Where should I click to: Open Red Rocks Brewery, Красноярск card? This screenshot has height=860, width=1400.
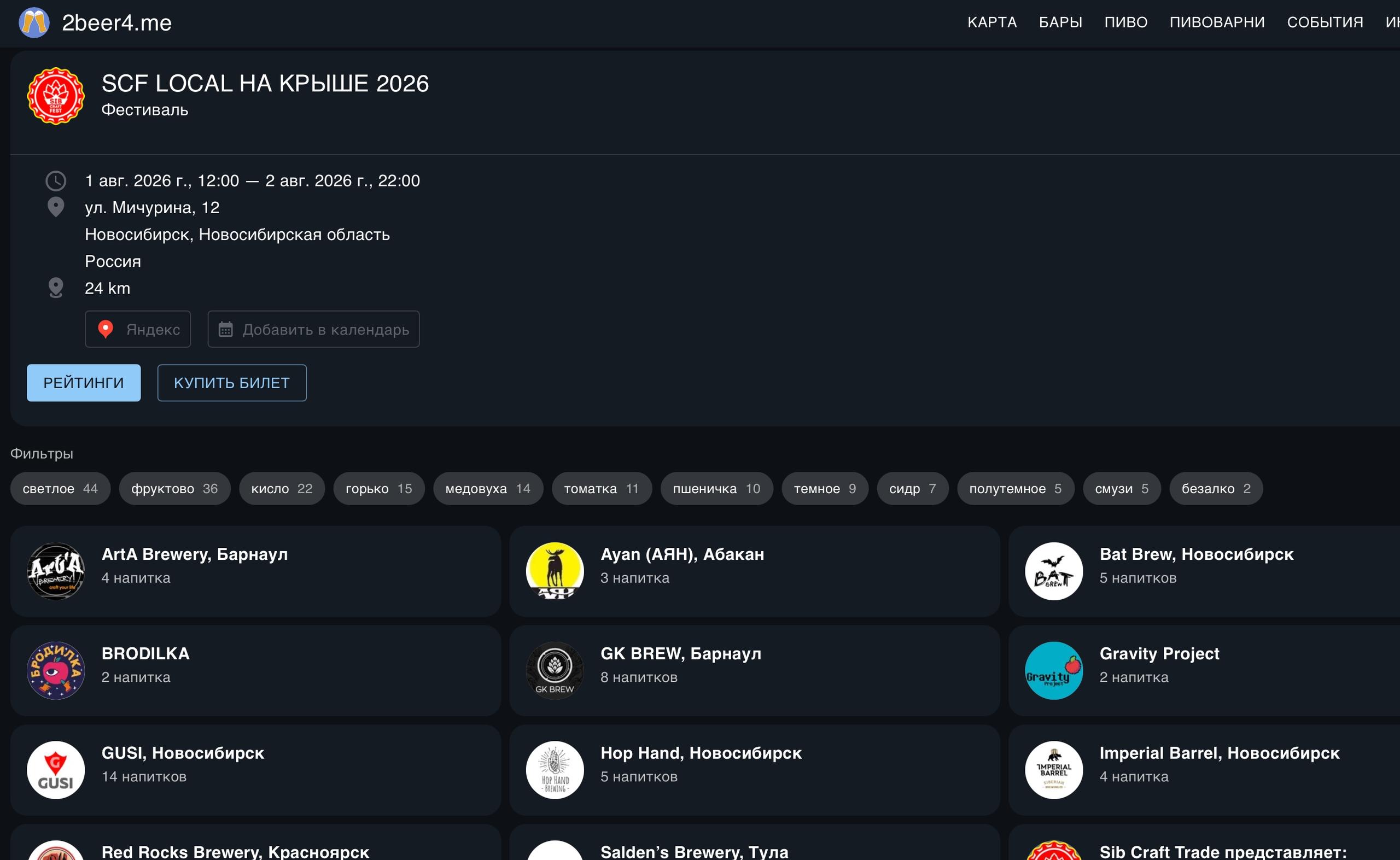[255, 843]
